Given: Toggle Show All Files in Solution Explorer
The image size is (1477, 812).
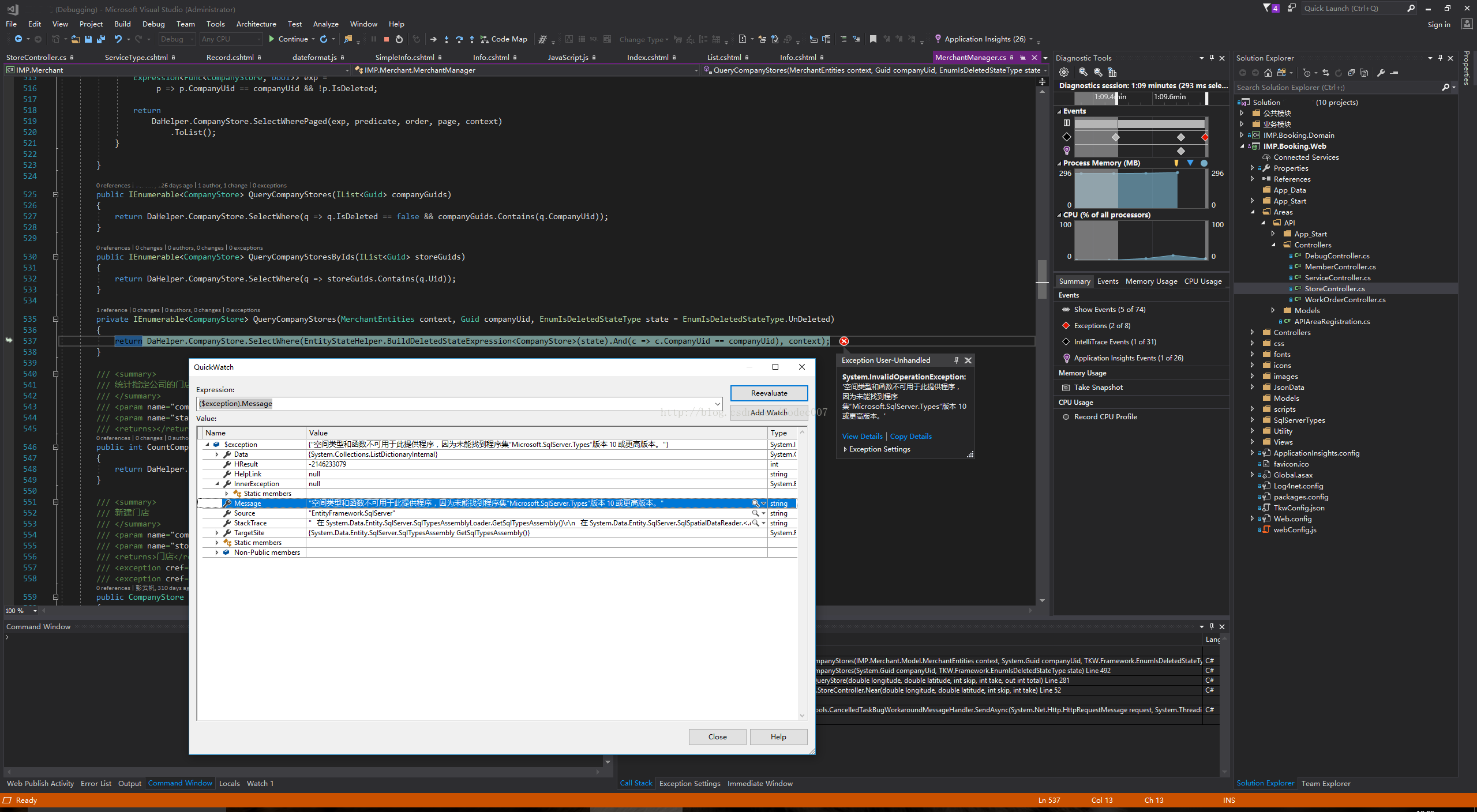Looking at the screenshot, I should pyautogui.click(x=1364, y=73).
